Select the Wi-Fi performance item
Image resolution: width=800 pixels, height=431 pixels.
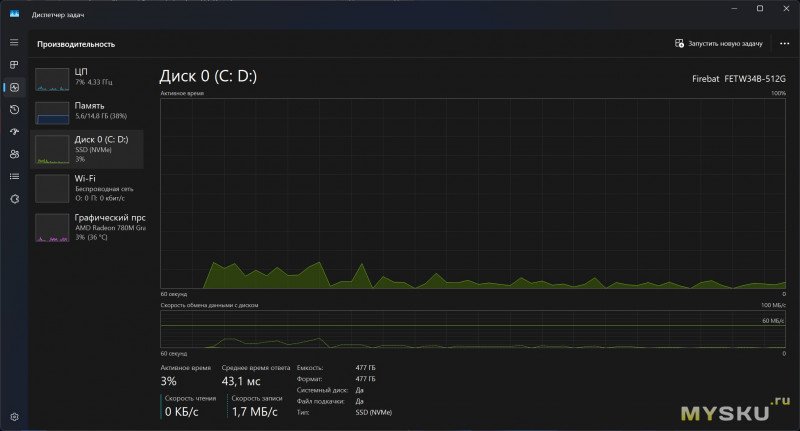tap(89, 187)
